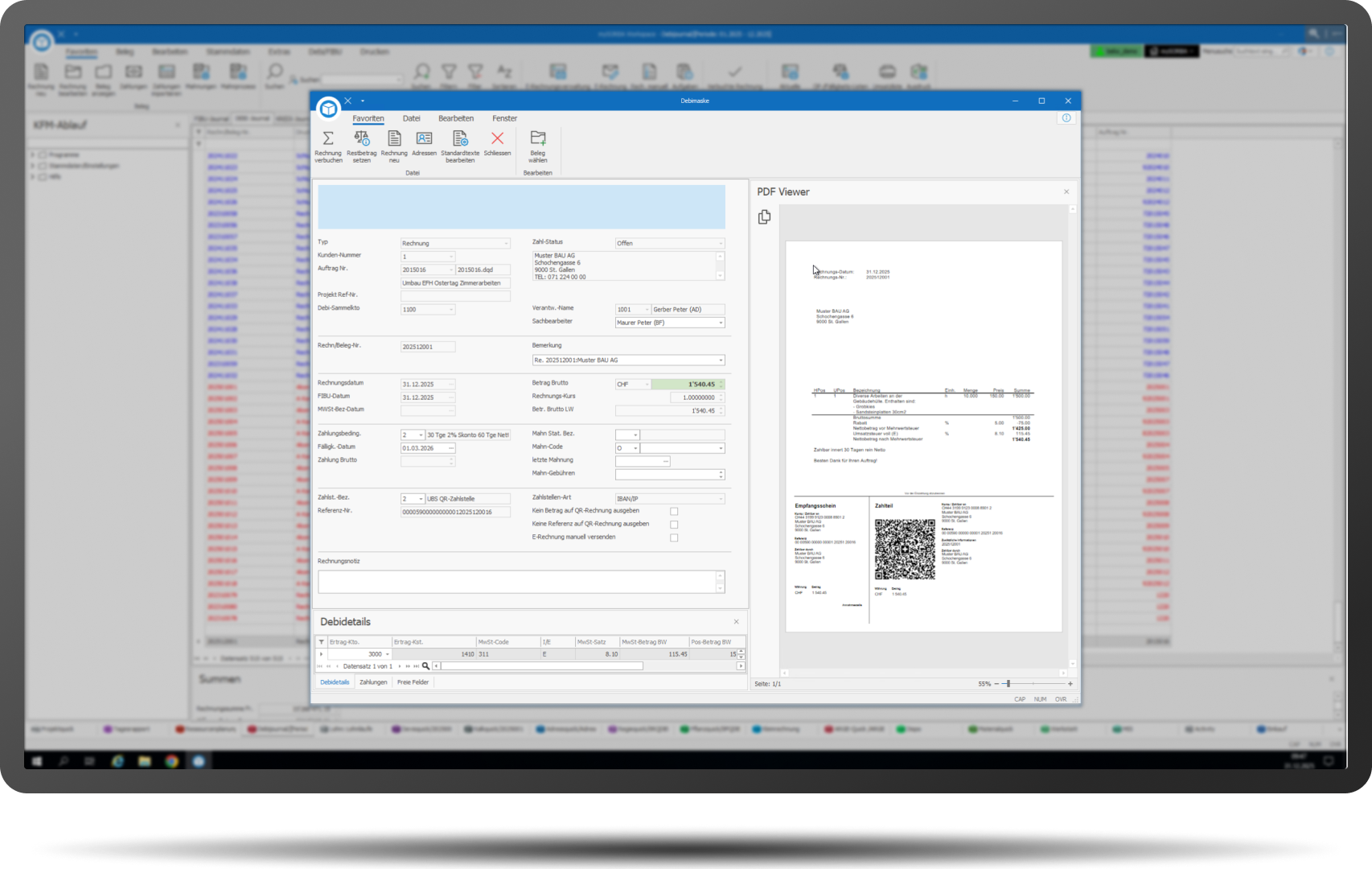The height and width of the screenshot is (869, 1372).
Task: Click the copy icon in PDF Viewer
Action: (764, 217)
